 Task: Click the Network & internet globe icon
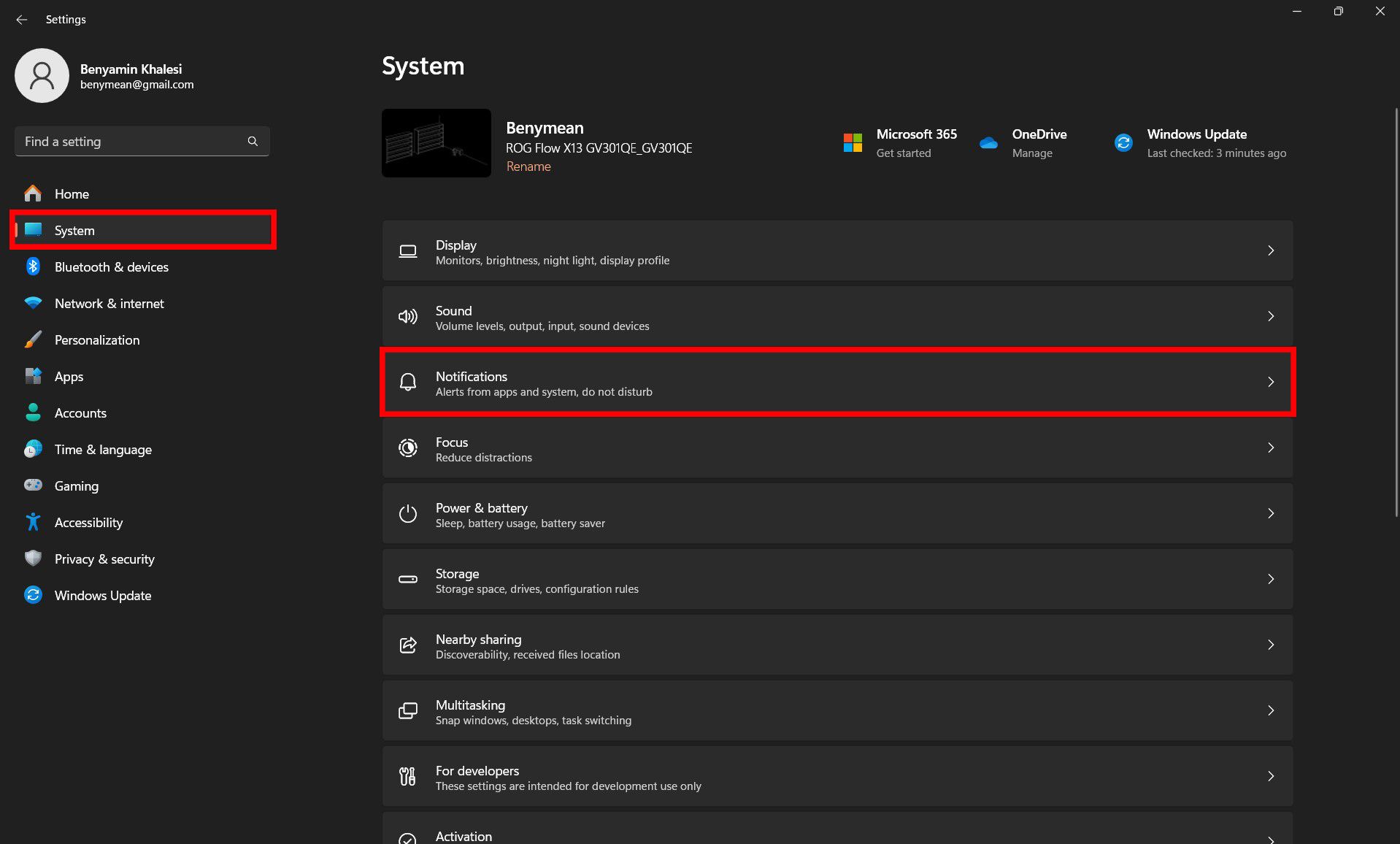coord(33,303)
